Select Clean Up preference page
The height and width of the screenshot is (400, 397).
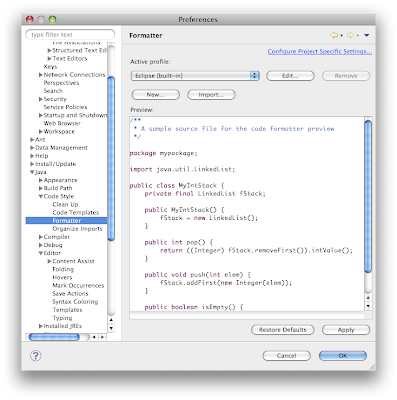coord(65,205)
